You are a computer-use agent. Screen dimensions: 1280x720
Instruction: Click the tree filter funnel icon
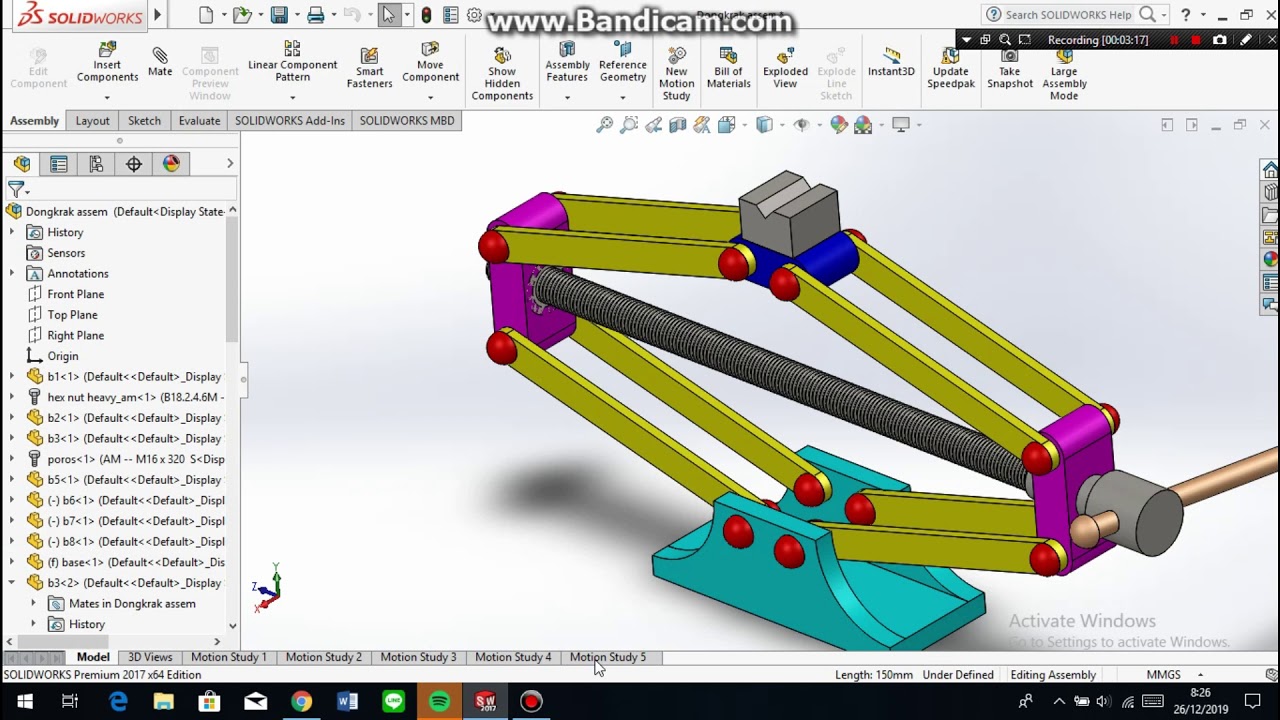(15, 188)
